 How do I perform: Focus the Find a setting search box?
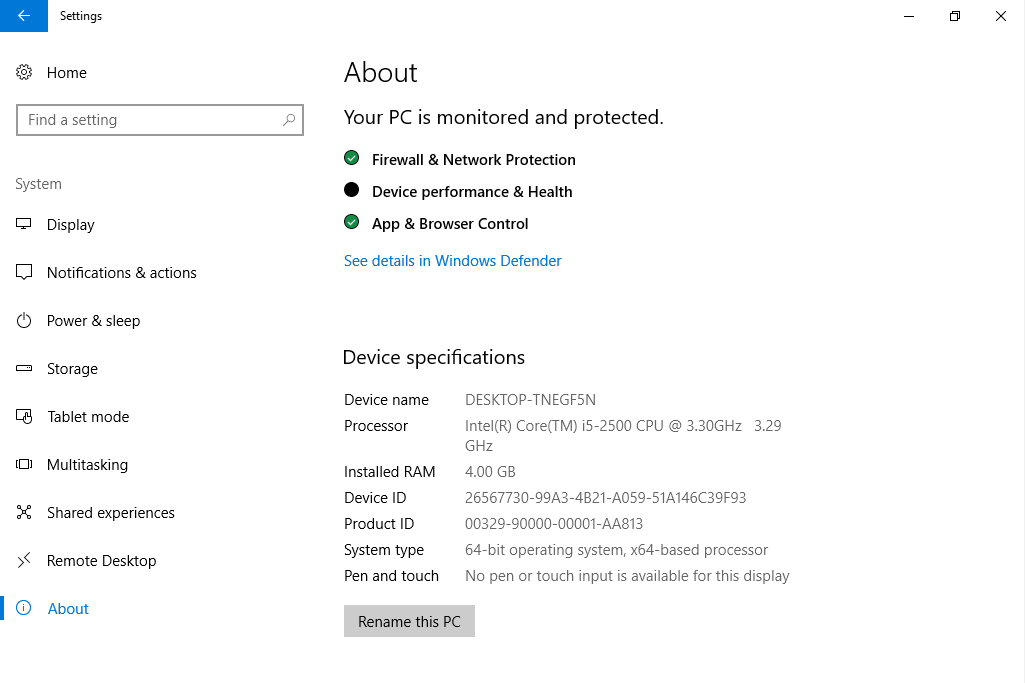150,120
